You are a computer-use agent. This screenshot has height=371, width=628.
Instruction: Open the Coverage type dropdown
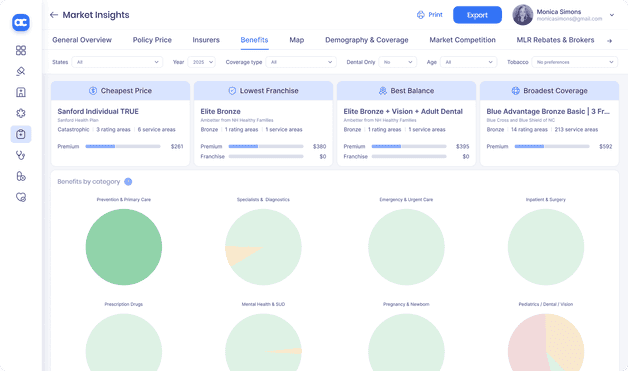tap(301, 62)
